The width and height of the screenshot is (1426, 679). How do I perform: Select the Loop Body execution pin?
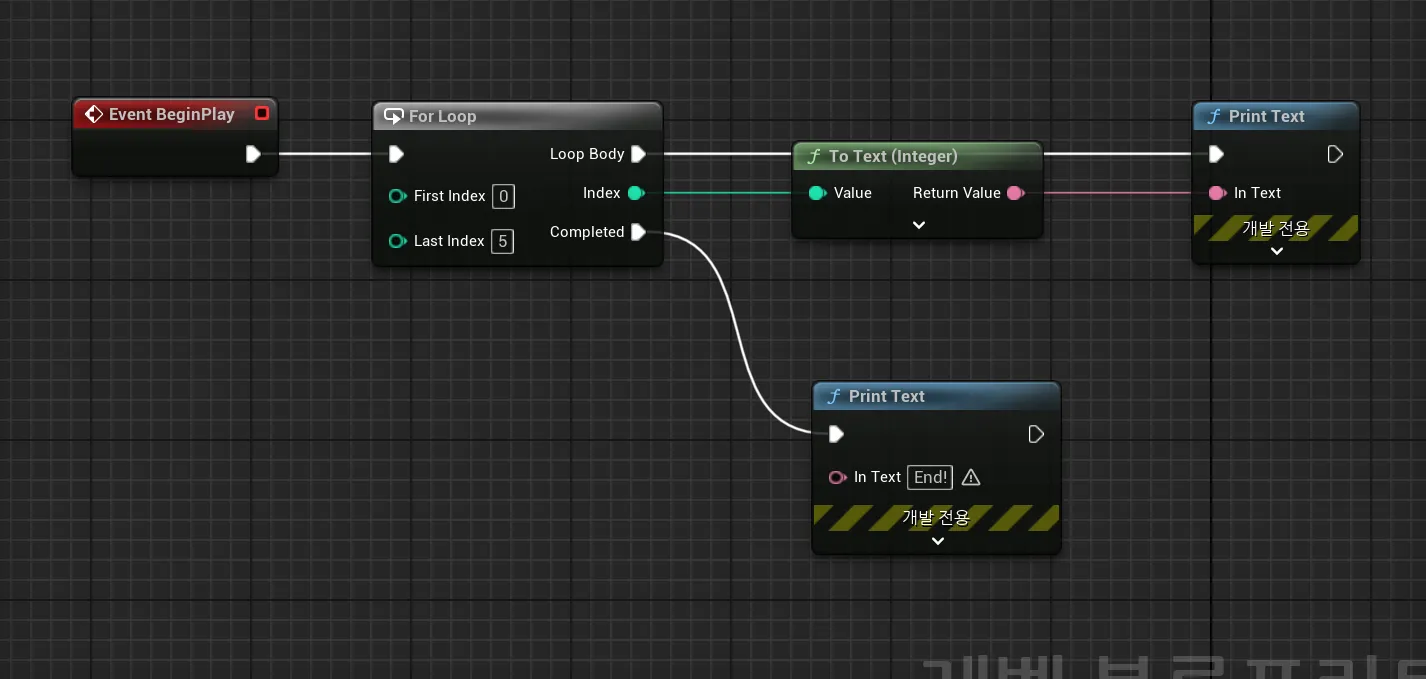pyautogui.click(x=638, y=154)
